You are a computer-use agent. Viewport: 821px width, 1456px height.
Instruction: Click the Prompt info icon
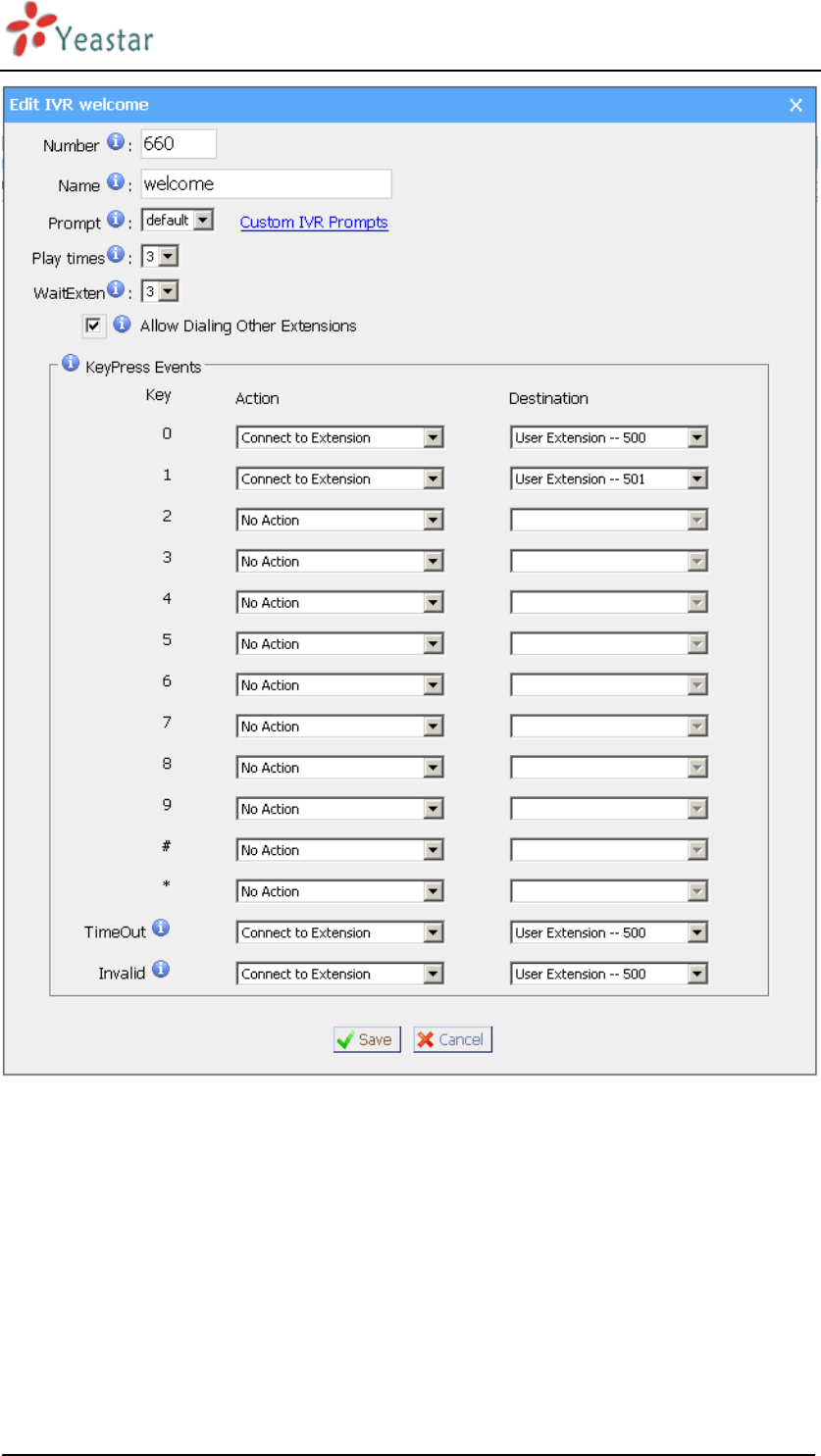coord(116,221)
